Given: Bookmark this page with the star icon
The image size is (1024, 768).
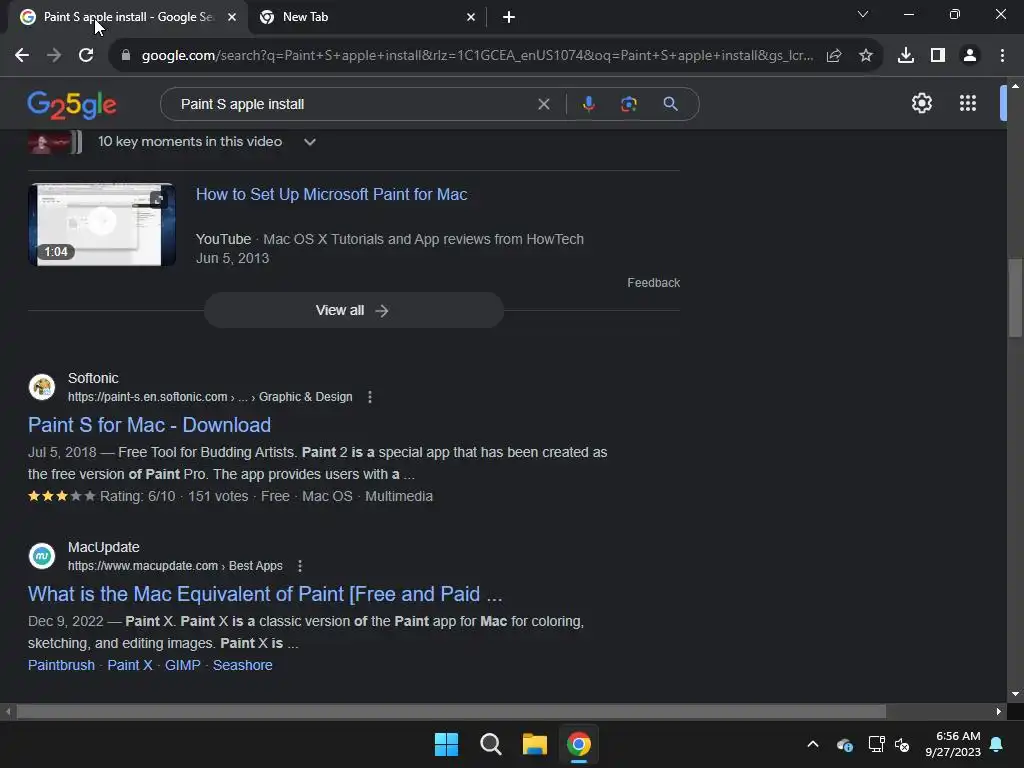Looking at the screenshot, I should [866, 56].
